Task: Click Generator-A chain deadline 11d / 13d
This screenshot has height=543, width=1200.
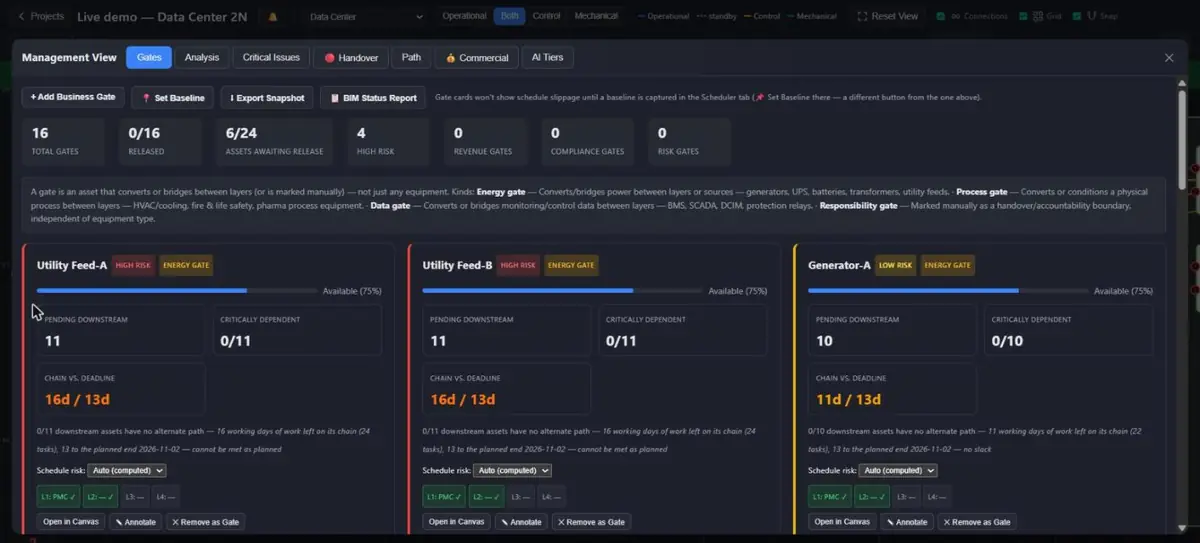Action: click(848, 399)
